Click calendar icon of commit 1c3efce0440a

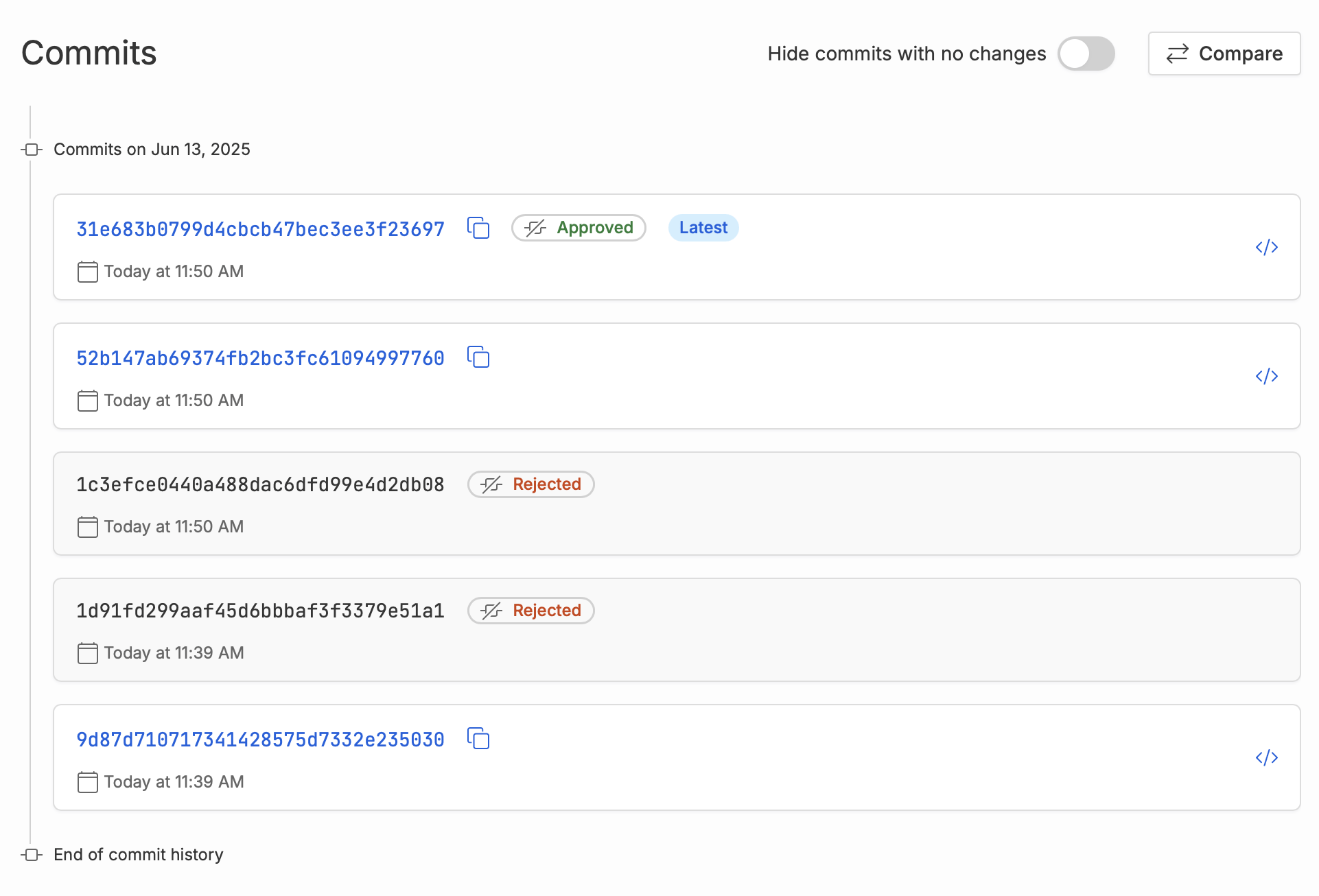(88, 527)
